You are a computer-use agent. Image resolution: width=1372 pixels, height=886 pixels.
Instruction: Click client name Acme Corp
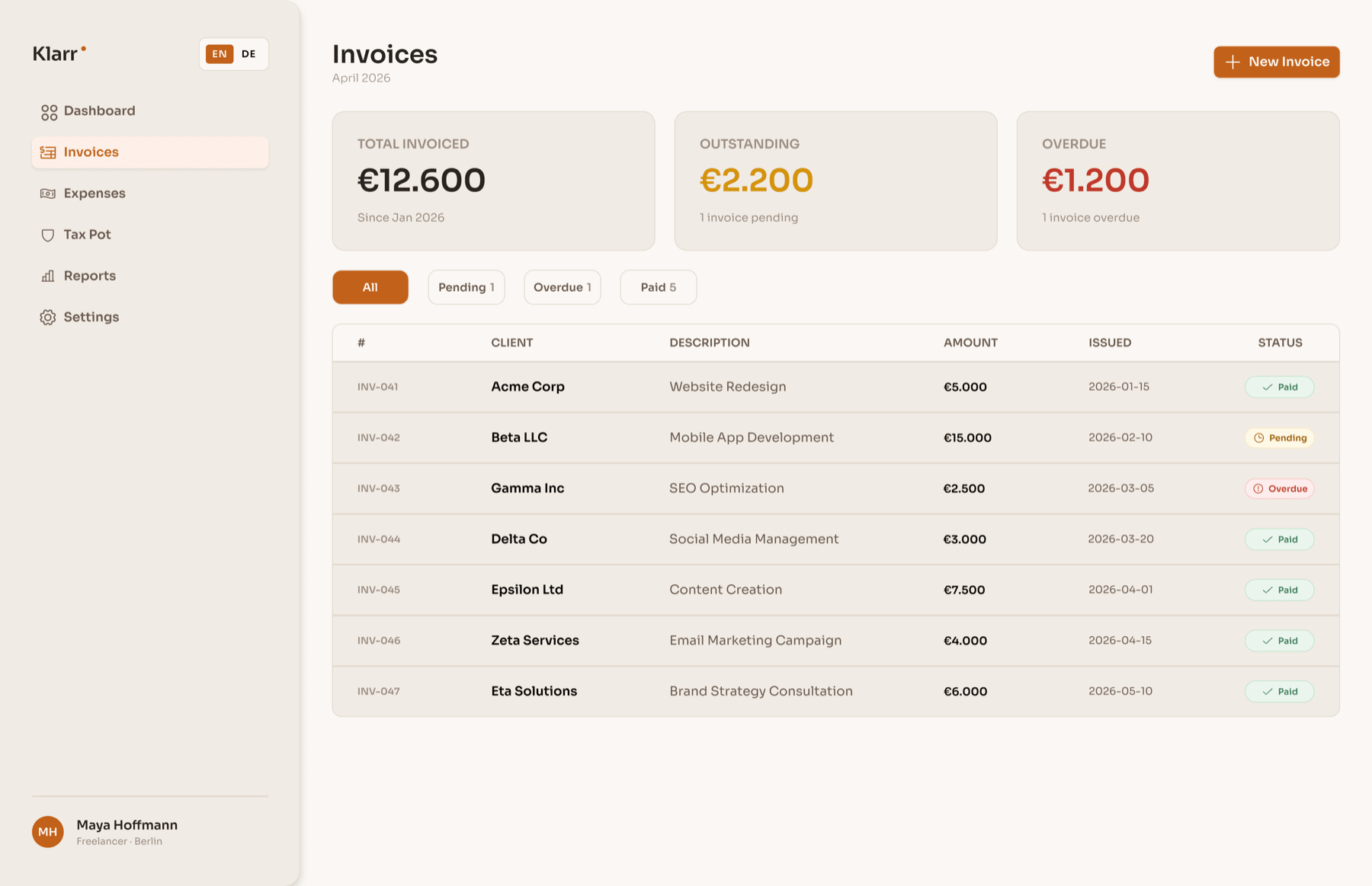coord(528,387)
